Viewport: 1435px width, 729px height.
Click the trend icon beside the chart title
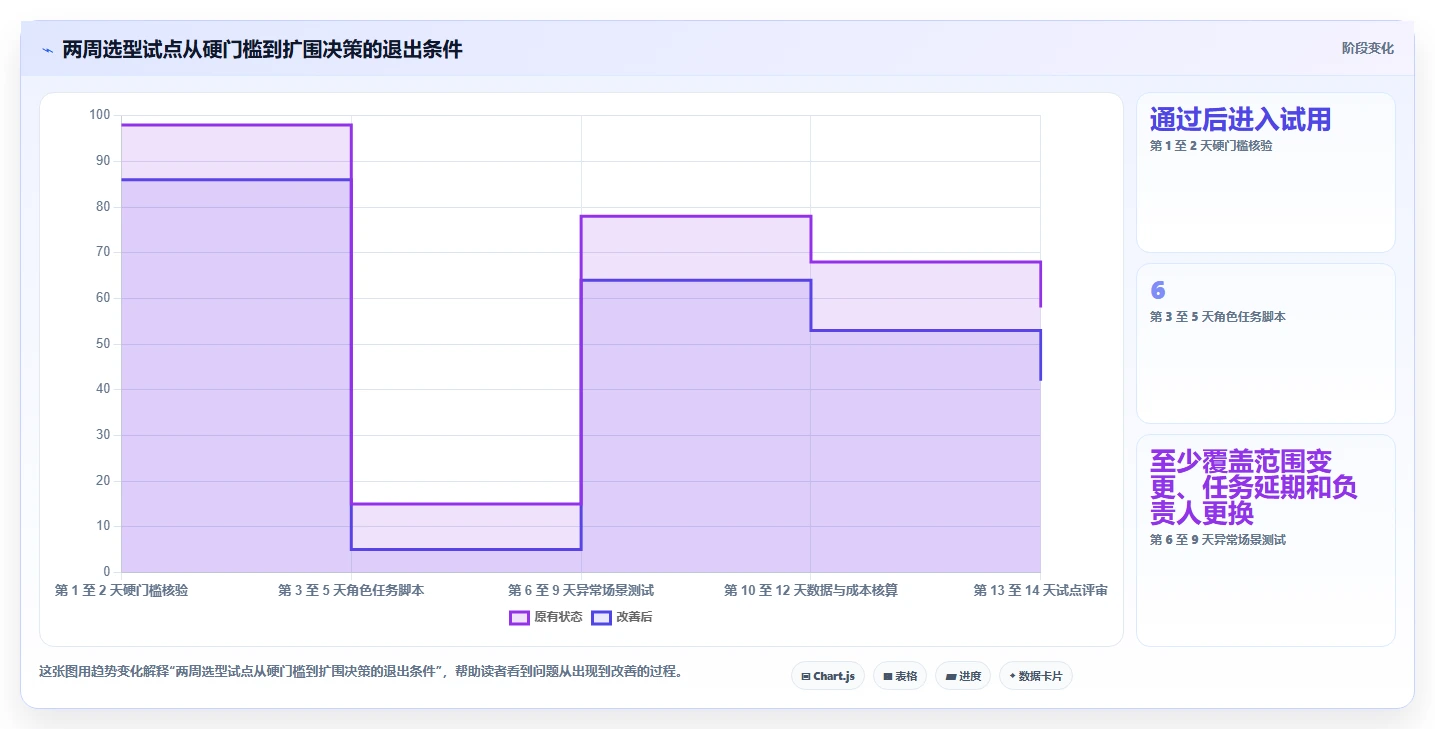[48, 50]
